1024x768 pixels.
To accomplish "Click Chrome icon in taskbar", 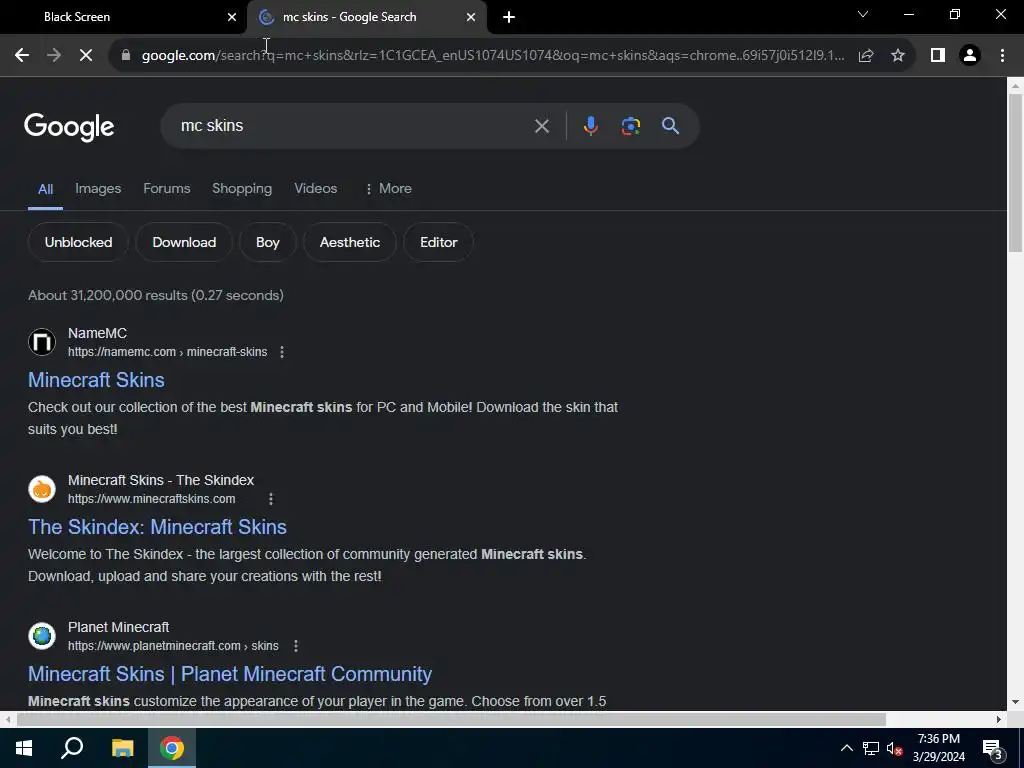I will tap(172, 748).
